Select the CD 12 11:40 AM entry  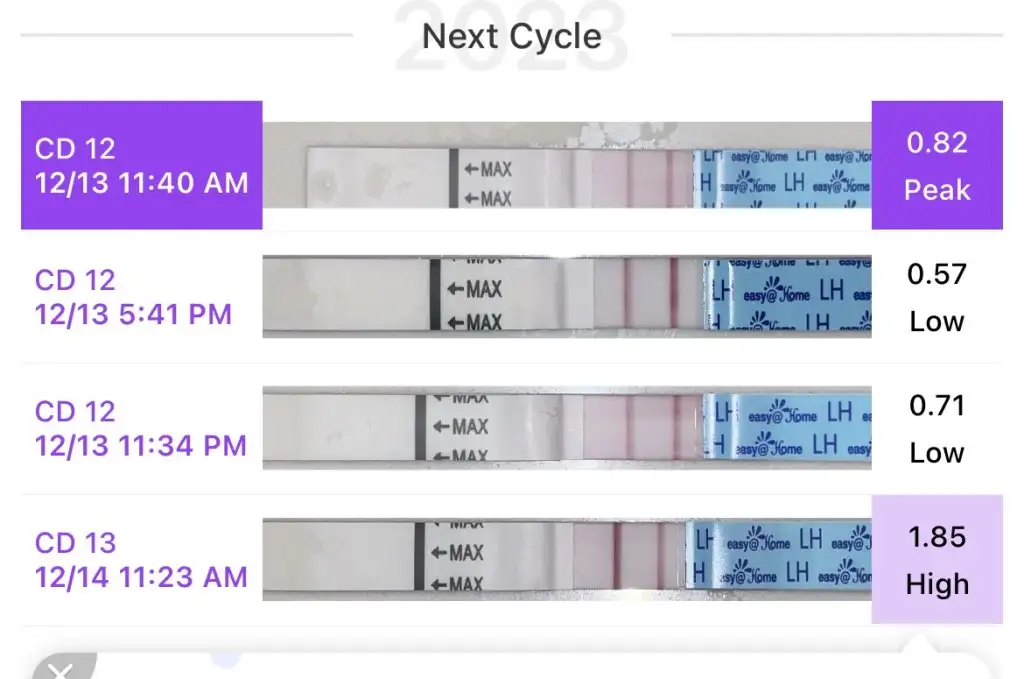click(x=141, y=166)
